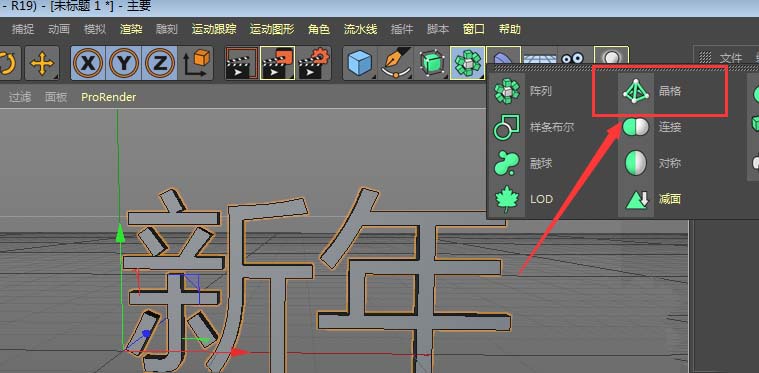
Task: Toggle the Z axis lock
Action: pyautogui.click(x=159, y=63)
